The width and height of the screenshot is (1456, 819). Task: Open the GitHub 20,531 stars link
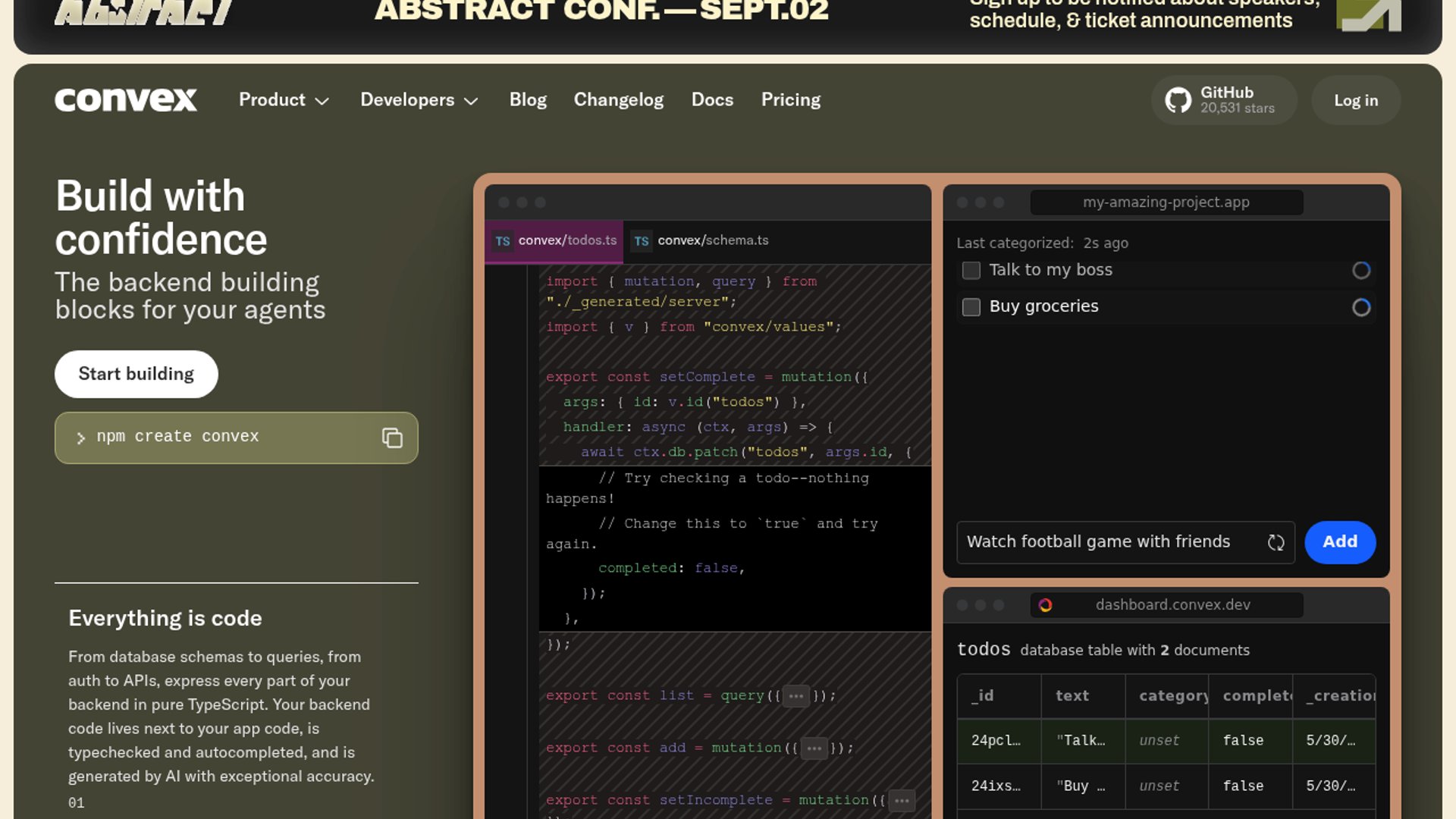1224,100
